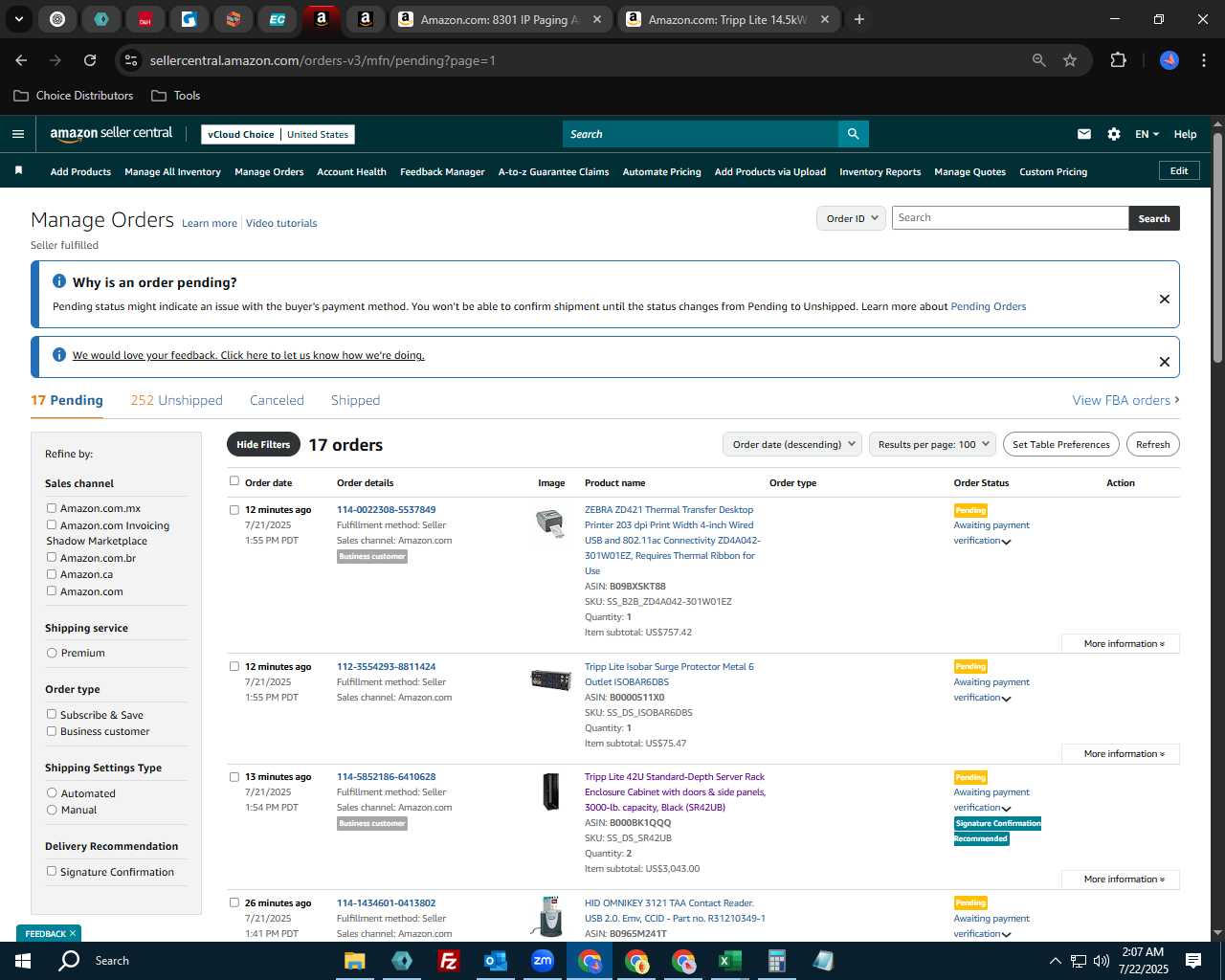
Task: Open Zoom from the taskbar
Action: pyautogui.click(x=543, y=961)
